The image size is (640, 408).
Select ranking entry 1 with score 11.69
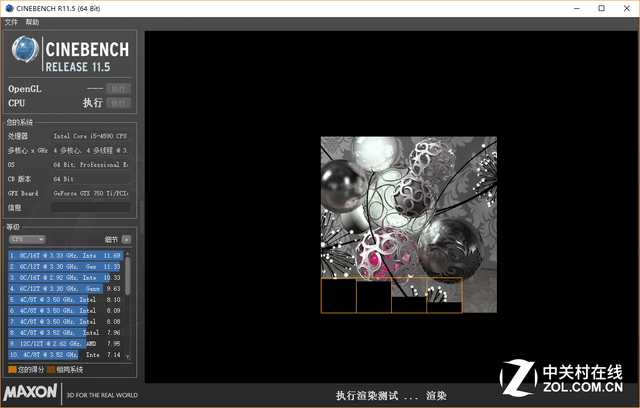click(x=65, y=256)
